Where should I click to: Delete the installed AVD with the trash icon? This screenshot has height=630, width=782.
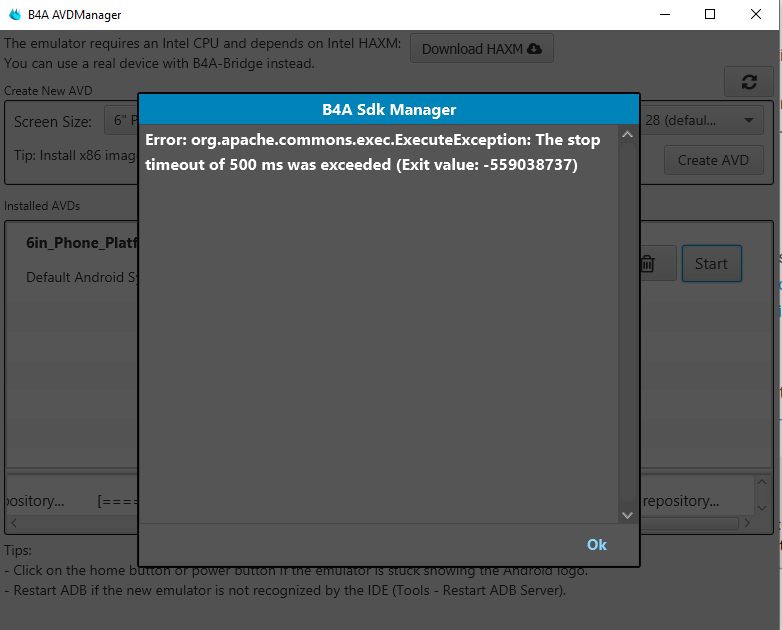[648, 263]
